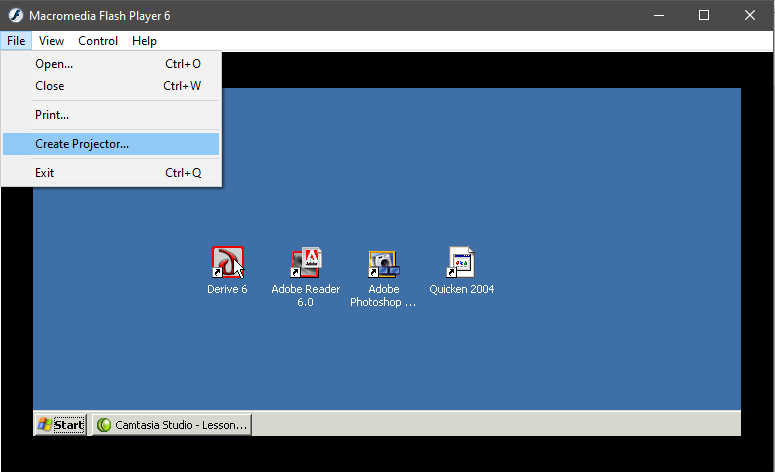Screen dimensions: 775x472
Task: Click the Start button label
Action: click(69, 425)
